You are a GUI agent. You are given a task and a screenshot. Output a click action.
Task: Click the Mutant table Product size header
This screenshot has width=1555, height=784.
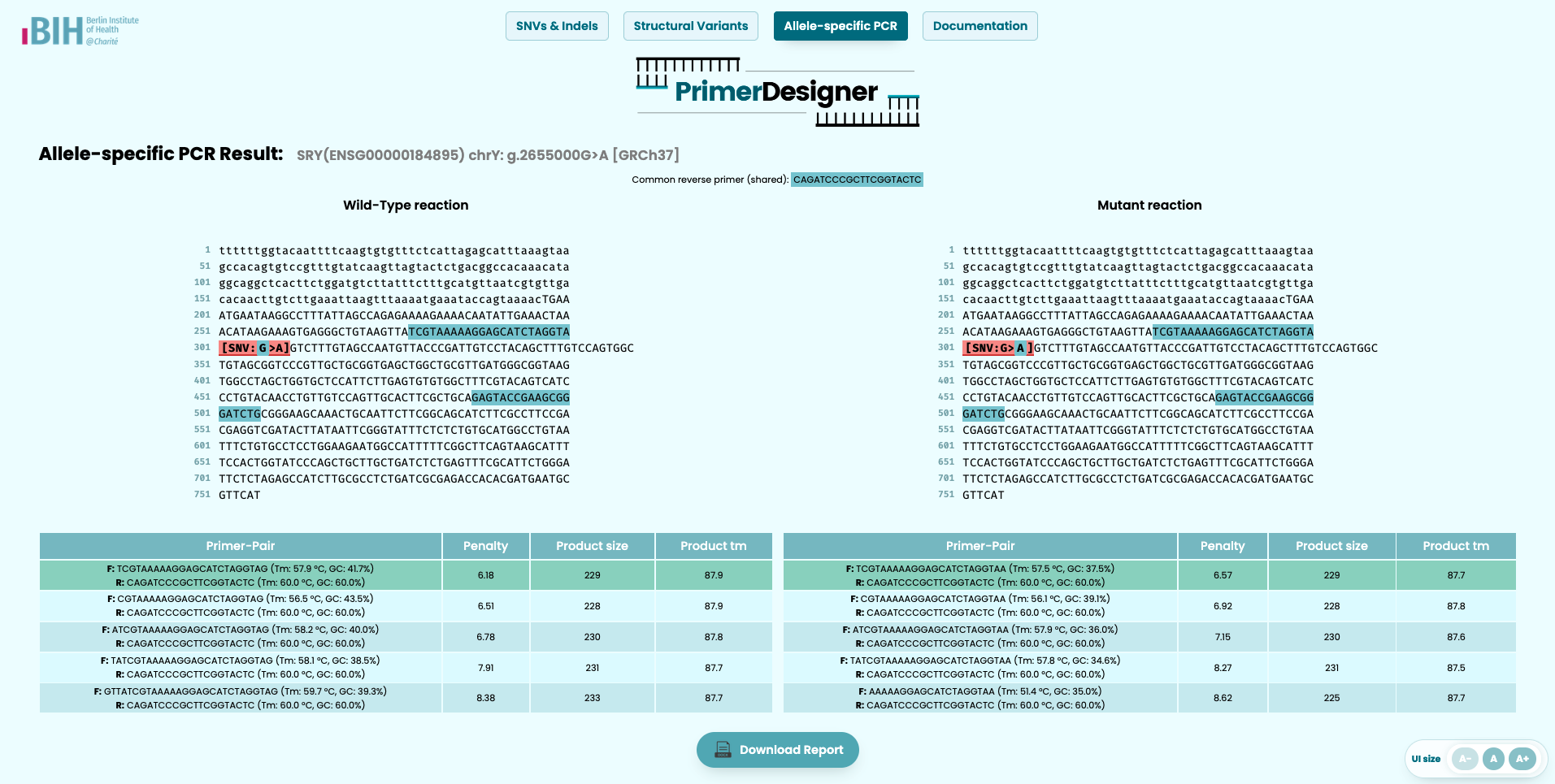pos(1332,546)
